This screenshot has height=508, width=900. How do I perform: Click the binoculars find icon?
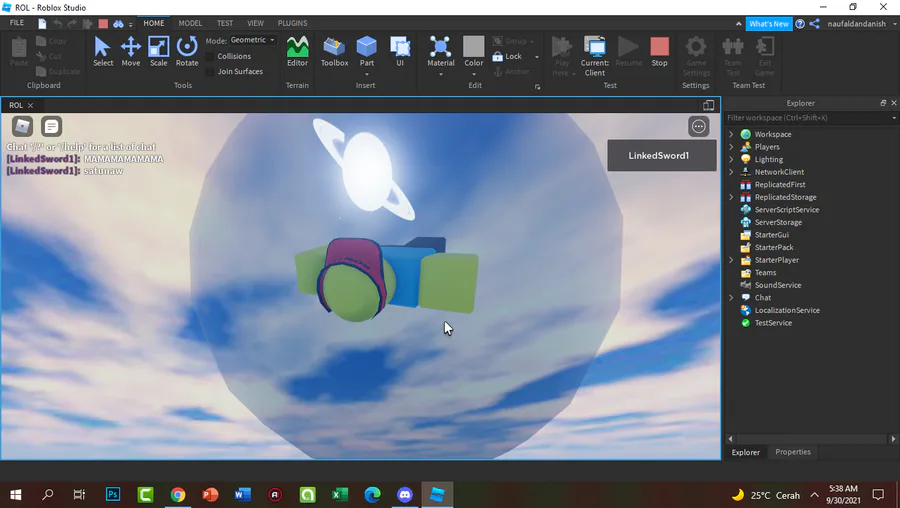point(118,24)
